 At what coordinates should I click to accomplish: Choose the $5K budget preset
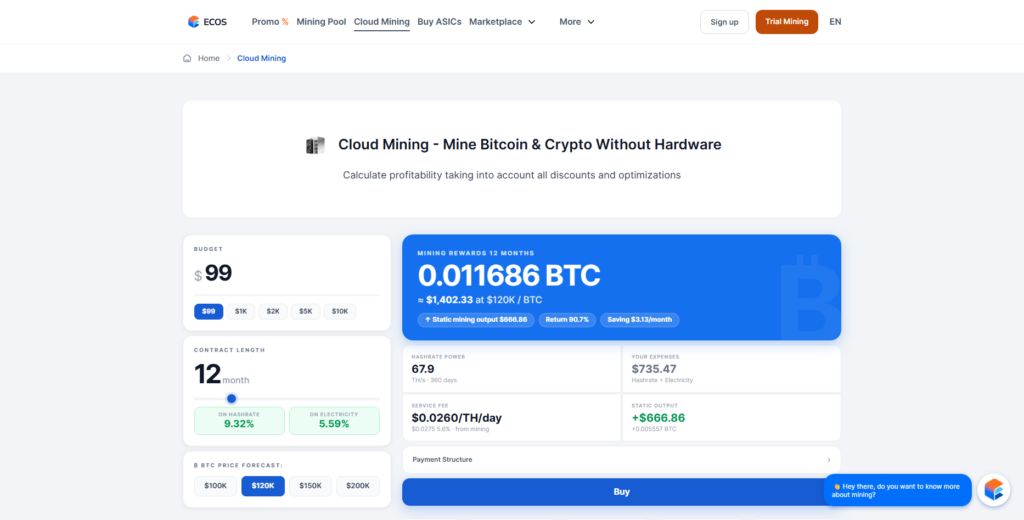click(x=306, y=312)
